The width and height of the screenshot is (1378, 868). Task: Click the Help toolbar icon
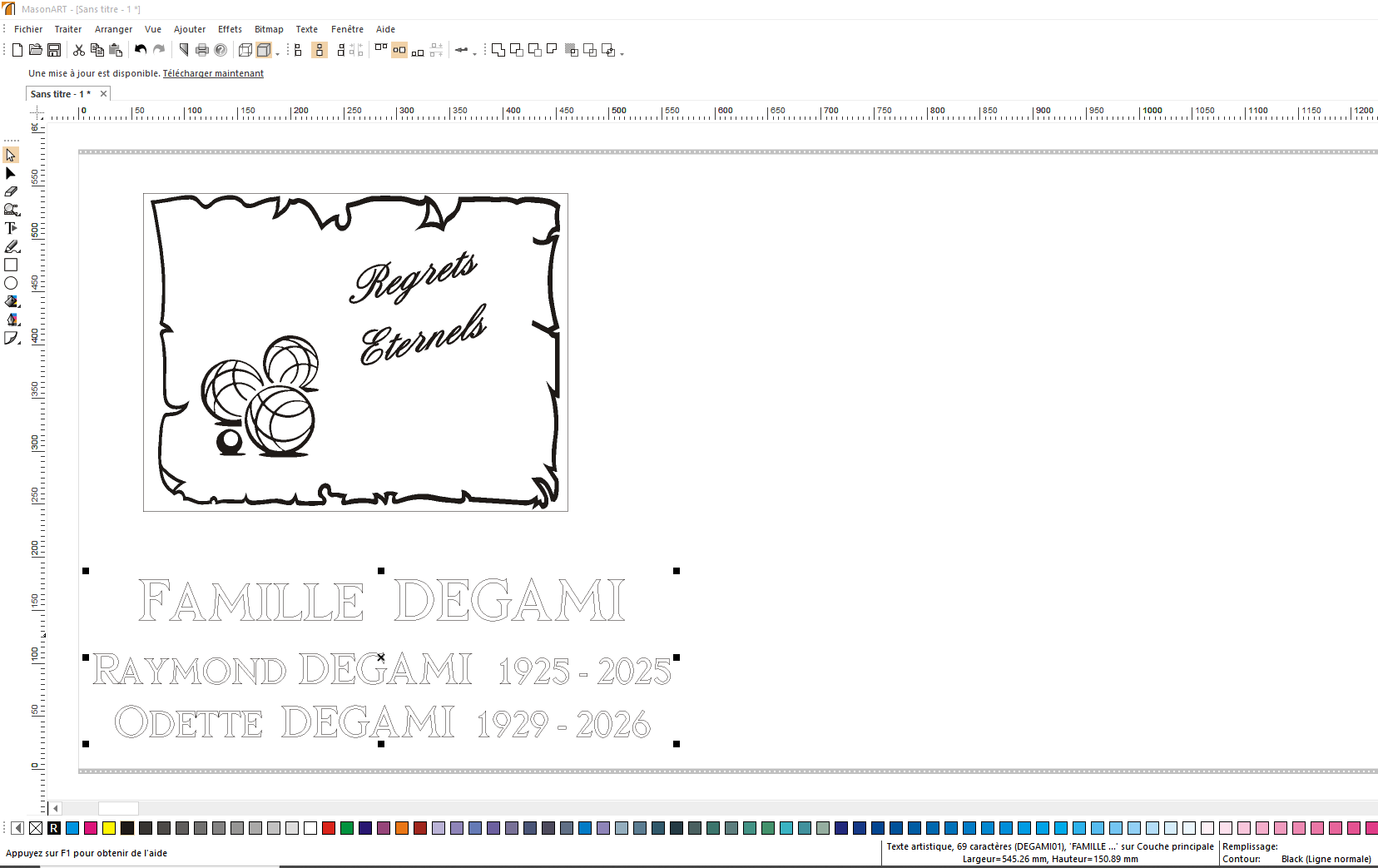[221, 50]
